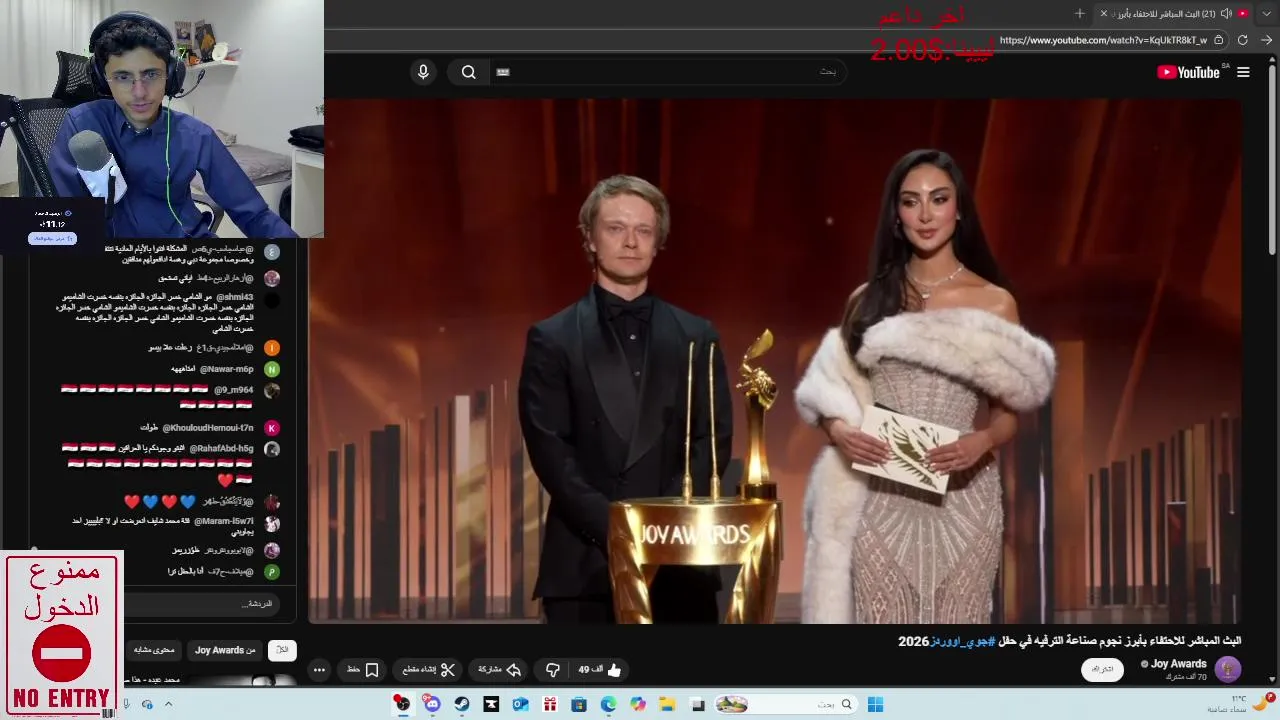The height and width of the screenshot is (720, 1280).
Task: Select the 'الكل' filter chip
Action: tap(282, 650)
